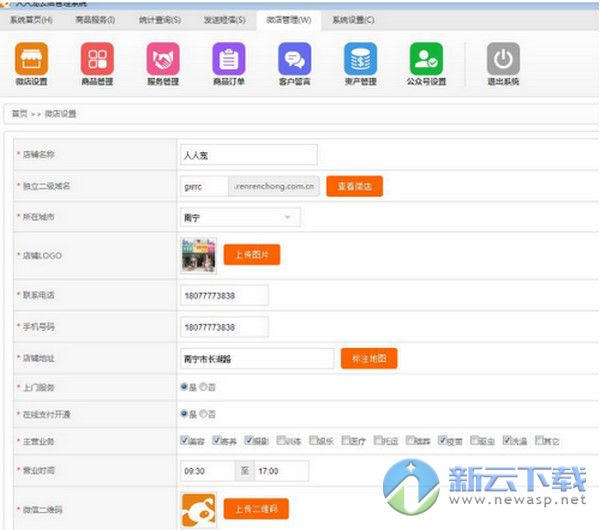Expand the 所在城市 dropdown showing 南宁
This screenshot has width=600, height=530.
pos(240,217)
